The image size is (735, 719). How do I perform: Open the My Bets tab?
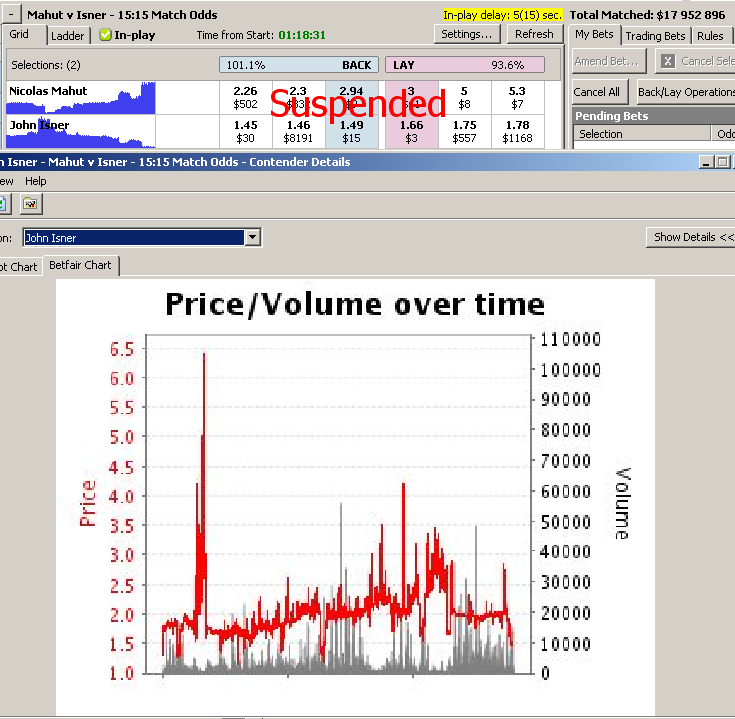(594, 35)
